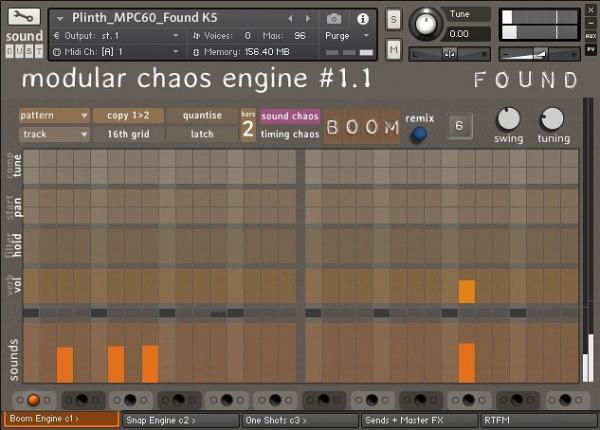Select the pan row label
600x430 pixels.
click(17, 207)
